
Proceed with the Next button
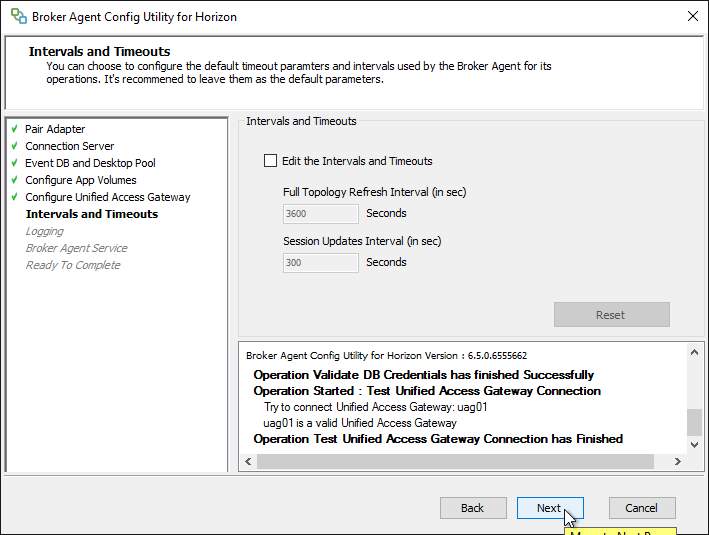click(x=550, y=508)
